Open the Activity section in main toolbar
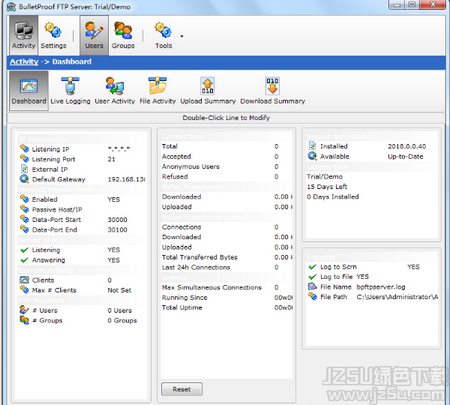Image resolution: width=450 pixels, height=405 pixels. tap(23, 35)
